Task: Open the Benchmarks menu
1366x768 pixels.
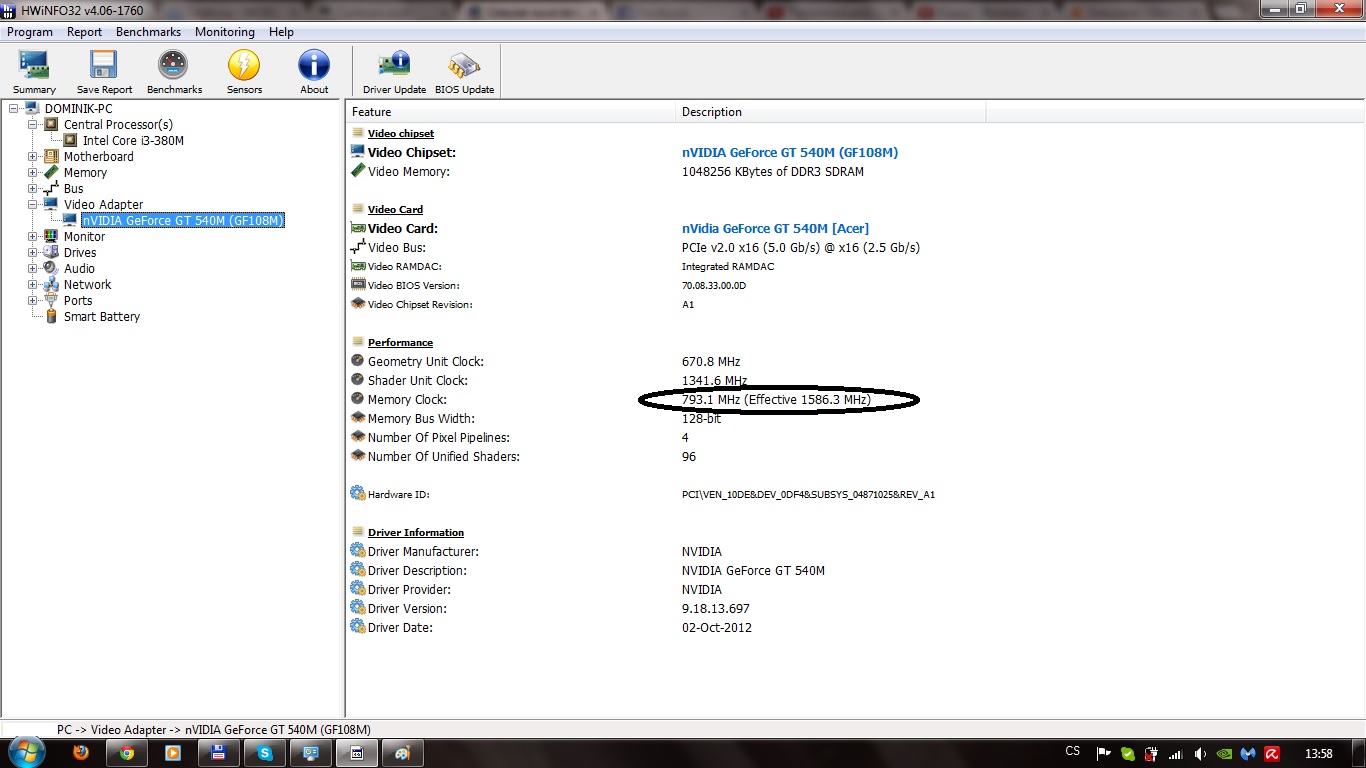Action: pos(148,32)
